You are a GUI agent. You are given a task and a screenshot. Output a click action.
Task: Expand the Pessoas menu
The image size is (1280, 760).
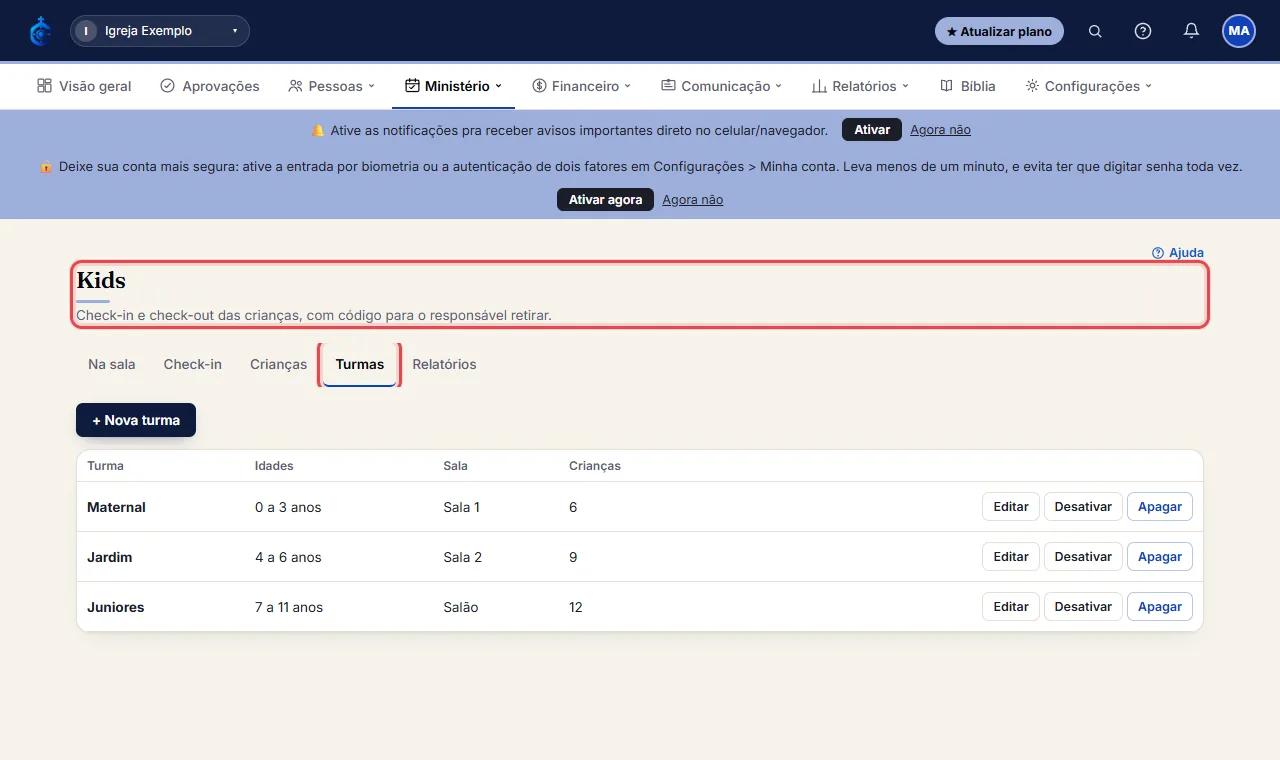[x=331, y=86]
